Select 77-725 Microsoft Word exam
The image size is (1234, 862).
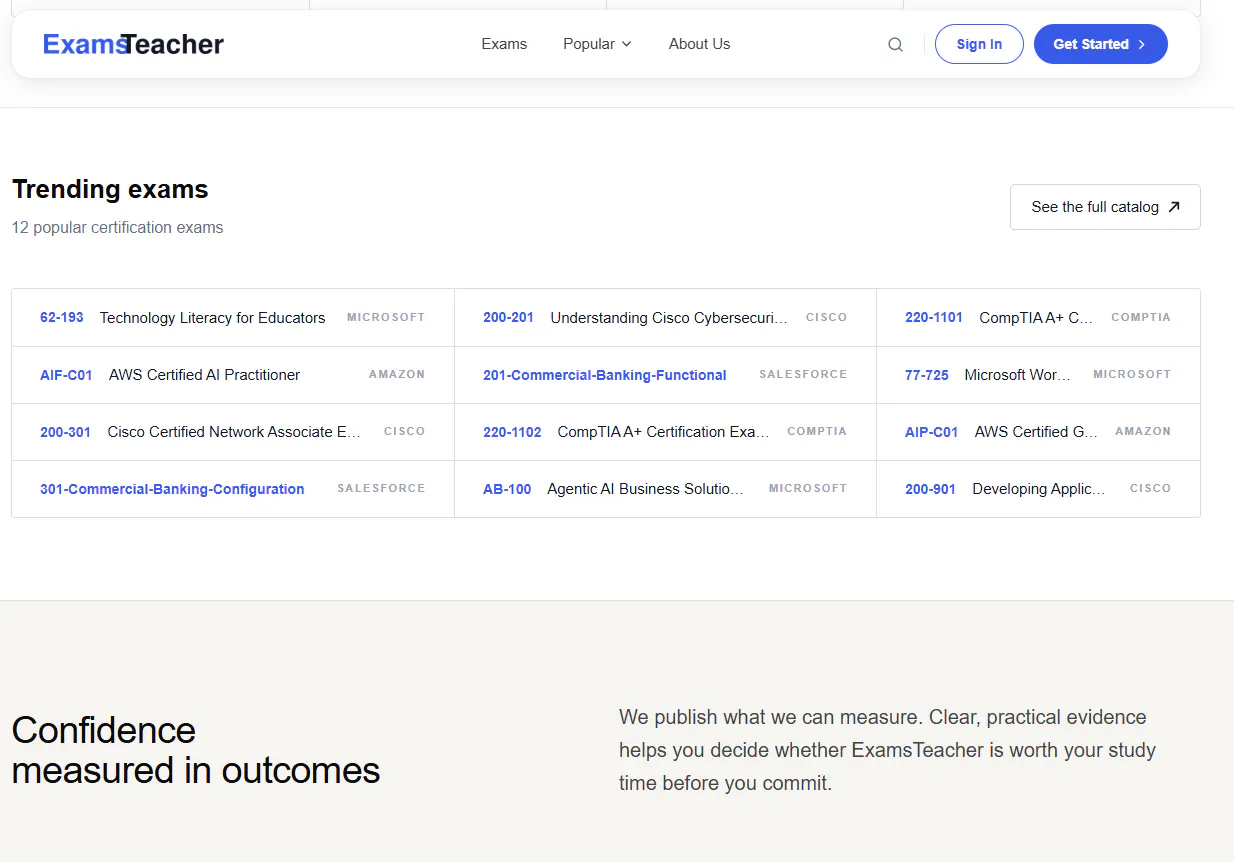[1038, 375]
